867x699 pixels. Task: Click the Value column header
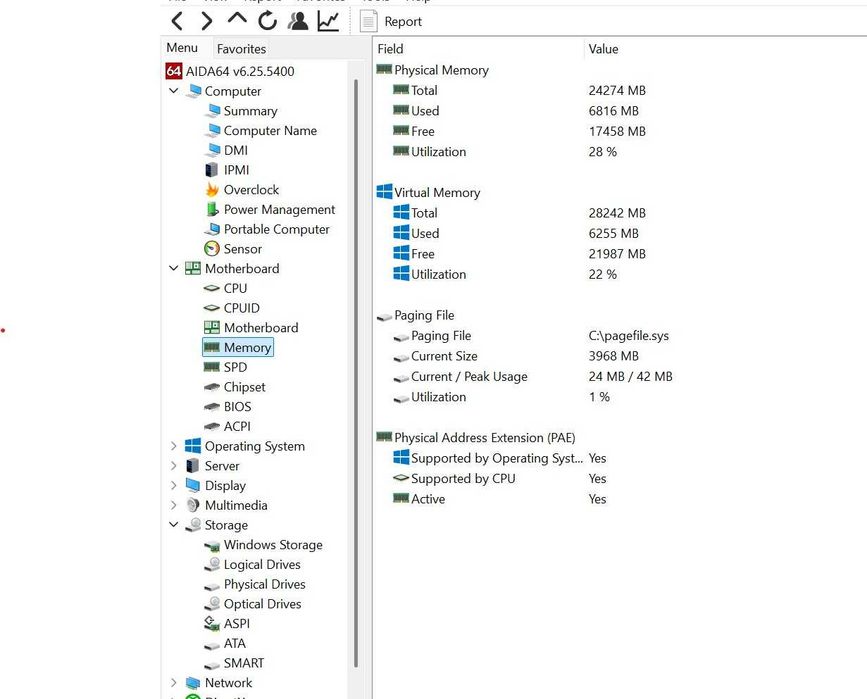click(603, 49)
